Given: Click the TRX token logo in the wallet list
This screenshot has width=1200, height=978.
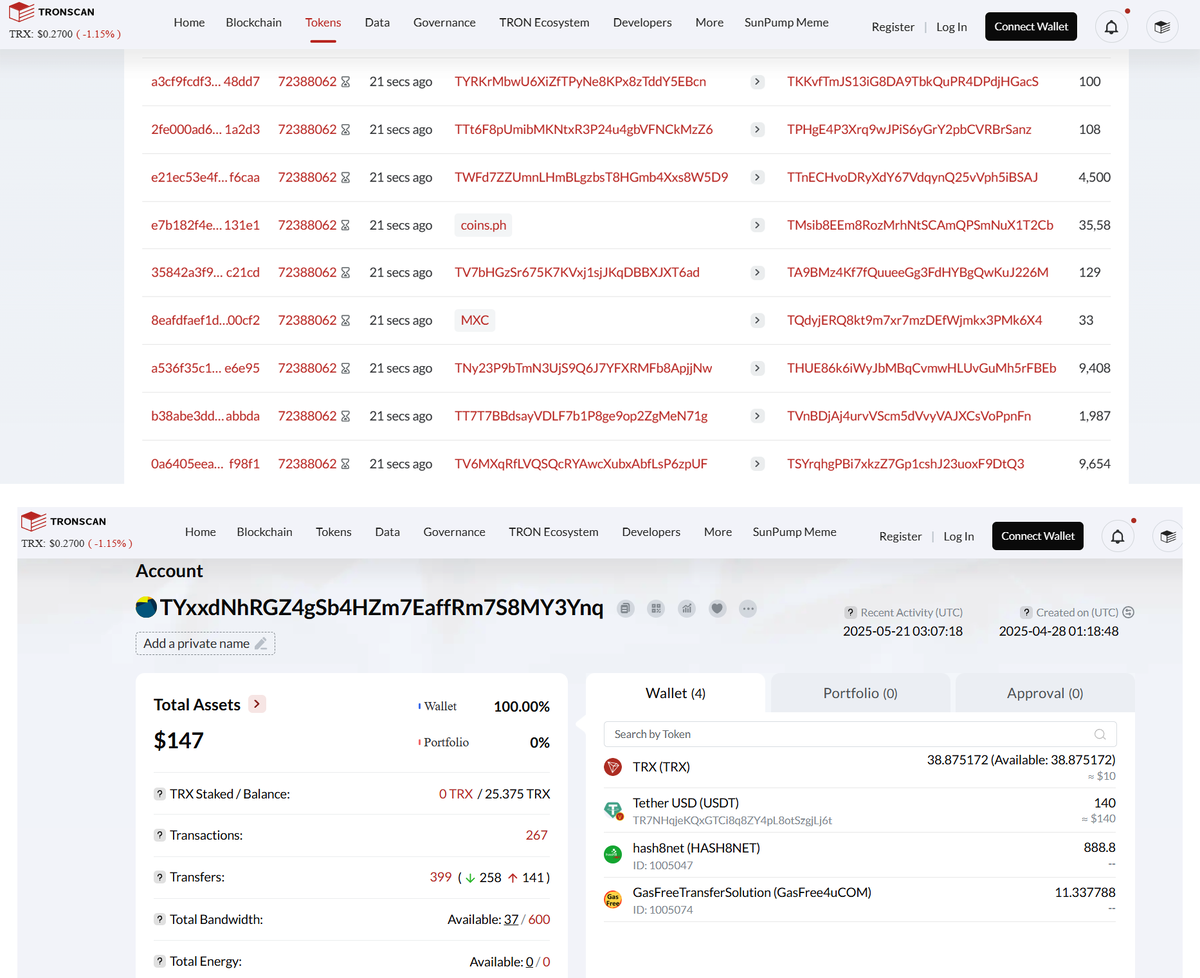Looking at the screenshot, I should pos(612,767).
